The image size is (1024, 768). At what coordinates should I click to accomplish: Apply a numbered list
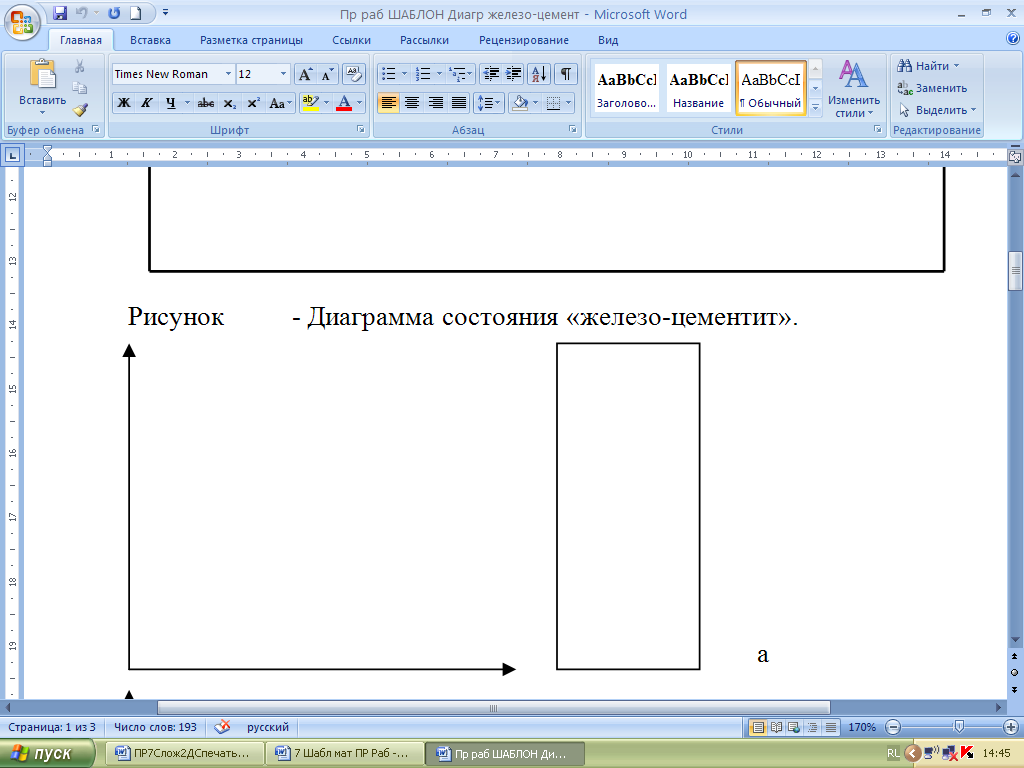(423, 74)
